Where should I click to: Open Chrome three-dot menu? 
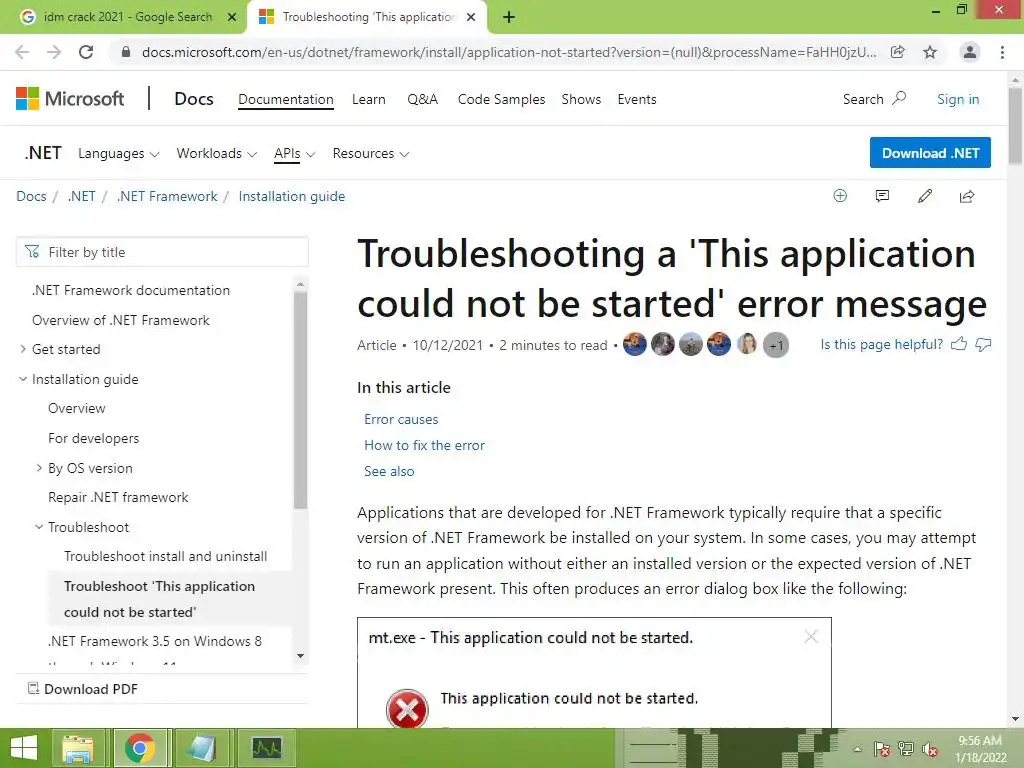1002,52
